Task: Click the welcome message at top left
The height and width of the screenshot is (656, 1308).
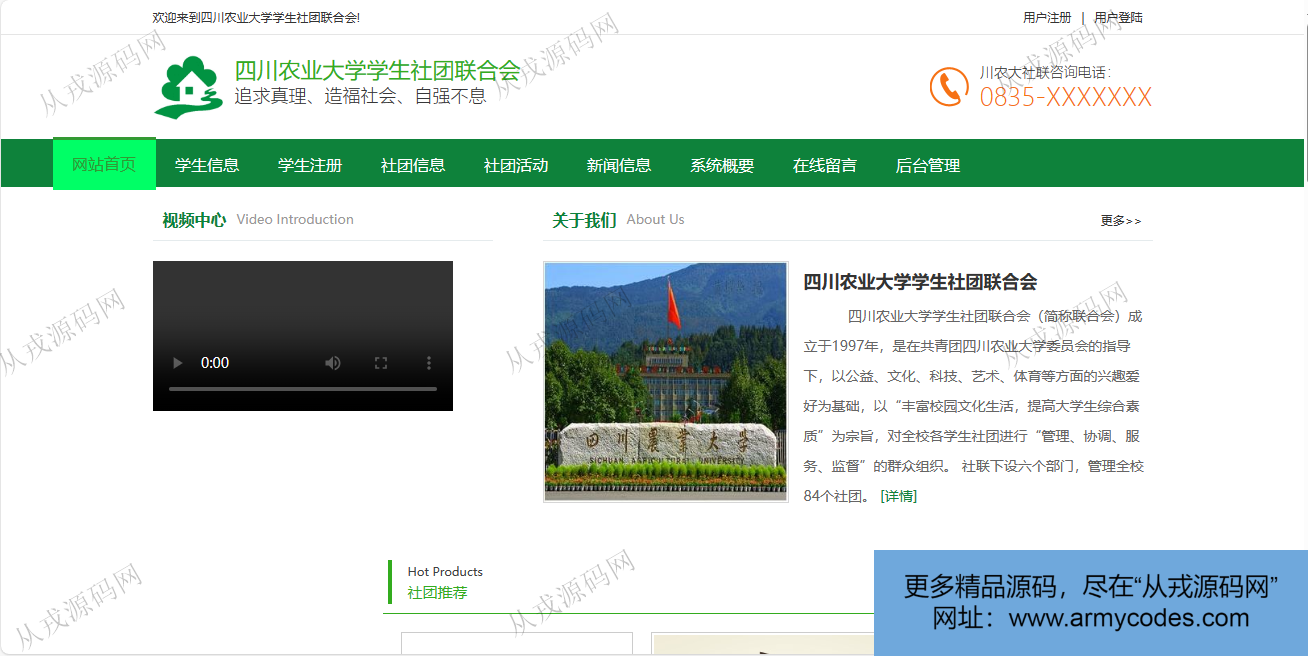Action: click(x=256, y=17)
